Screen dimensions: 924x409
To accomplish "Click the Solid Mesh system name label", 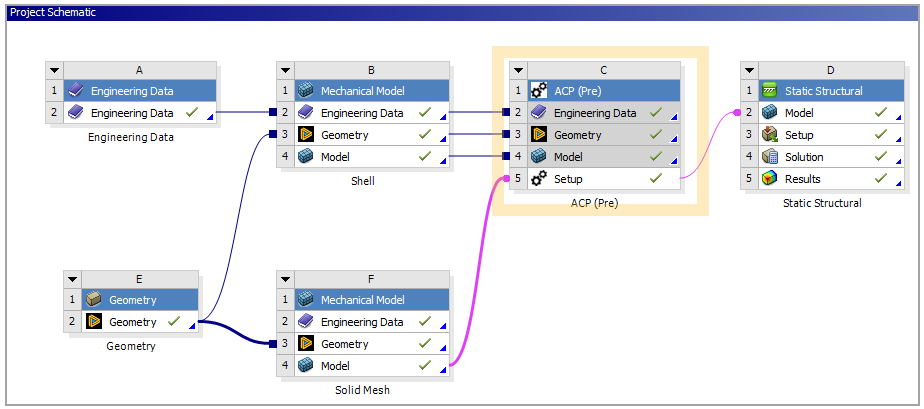I will (x=362, y=390).
